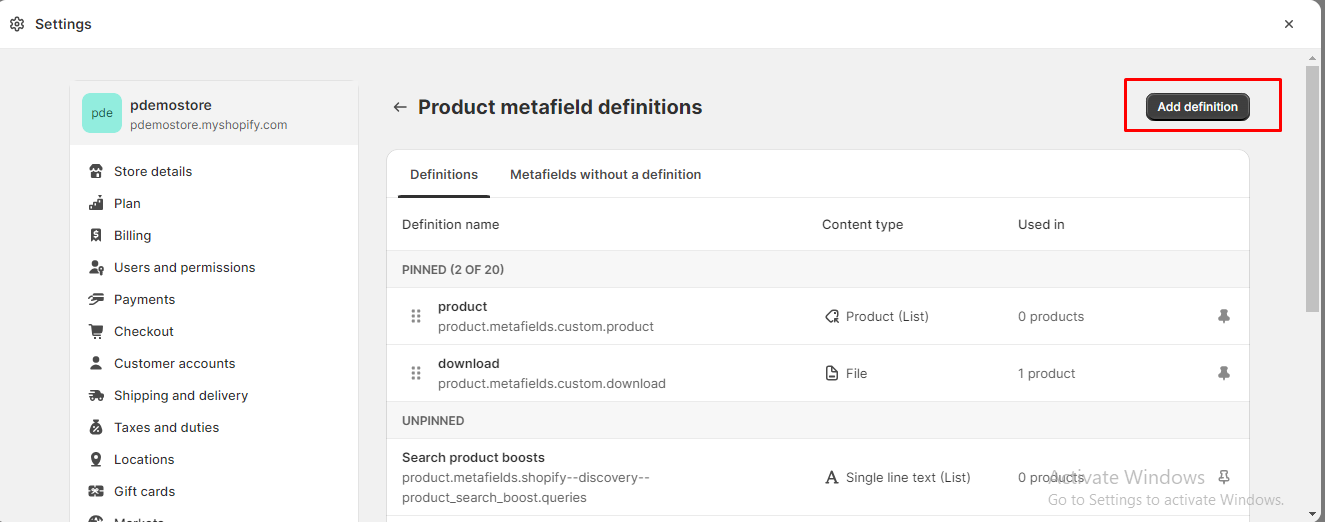The width and height of the screenshot is (1325, 522).
Task: Click the Add definition button
Action: [x=1197, y=107]
